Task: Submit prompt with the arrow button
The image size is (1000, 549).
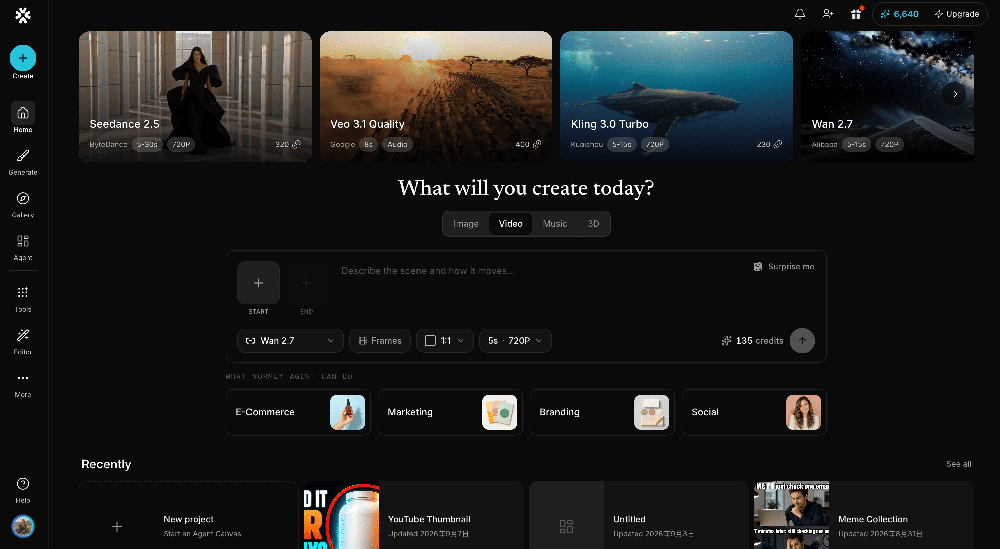Action: click(802, 340)
